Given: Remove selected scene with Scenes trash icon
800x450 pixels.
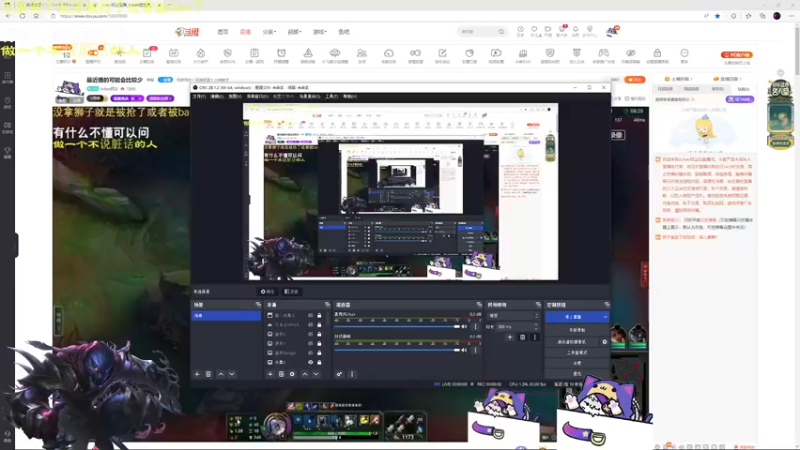Looking at the screenshot, I should pyautogui.click(x=208, y=374).
